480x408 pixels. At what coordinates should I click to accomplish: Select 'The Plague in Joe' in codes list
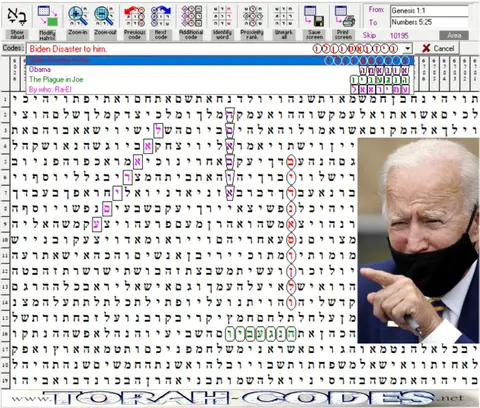pyautogui.click(x=220, y=80)
